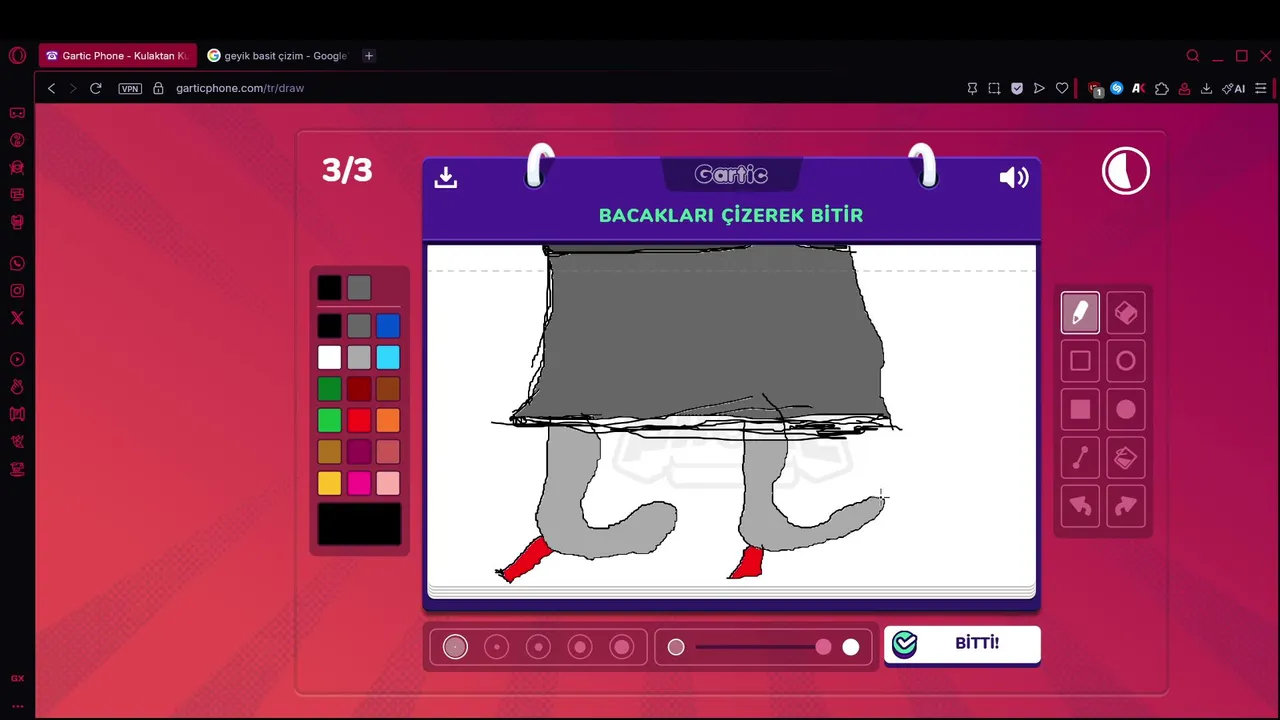Open browser downloads icon
The image size is (1280, 720).
(x=1206, y=88)
